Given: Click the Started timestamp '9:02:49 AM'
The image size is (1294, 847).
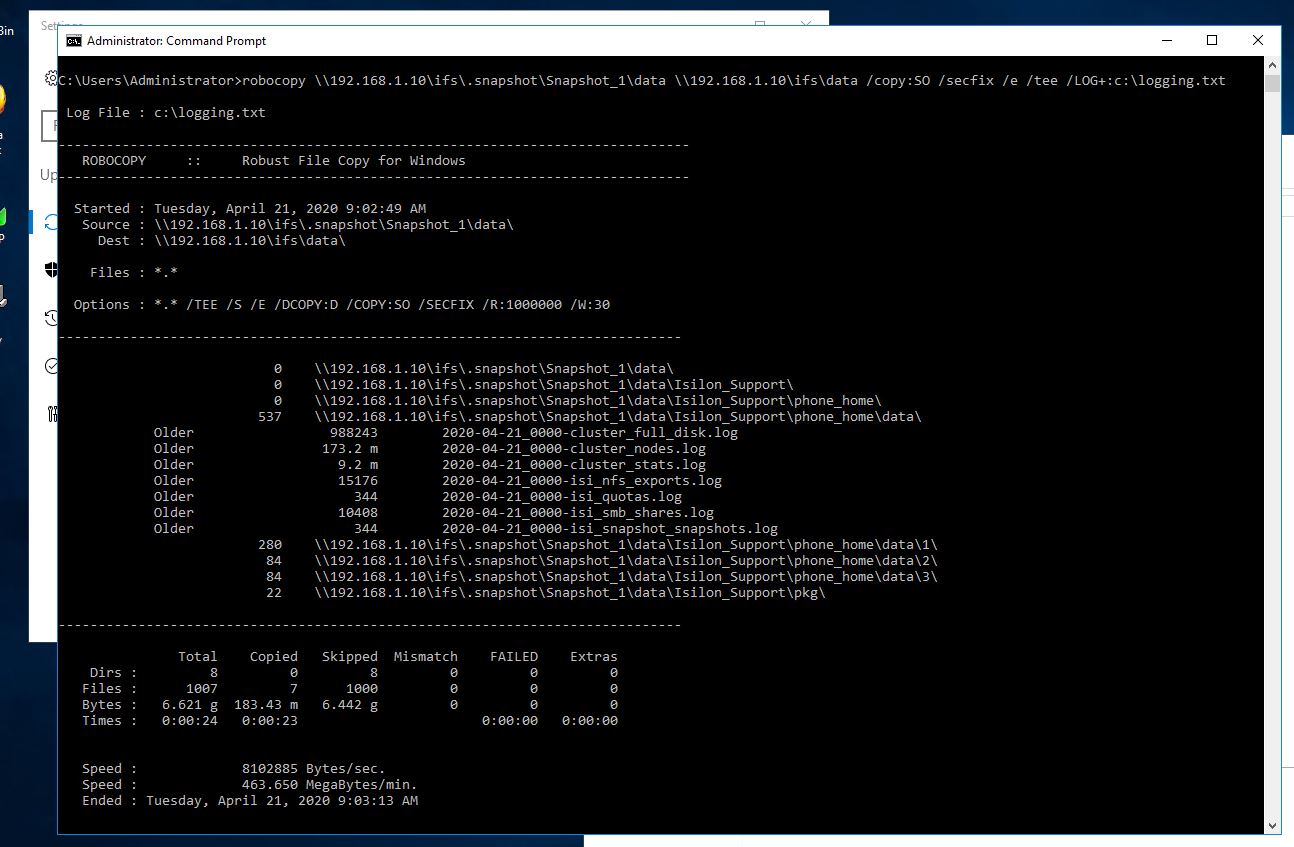Looking at the screenshot, I should pos(382,208).
